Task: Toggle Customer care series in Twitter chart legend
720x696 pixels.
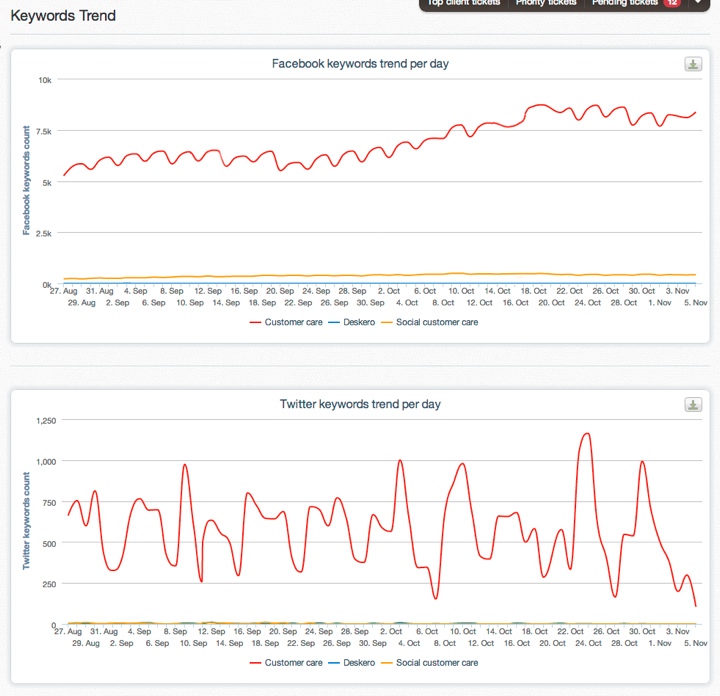Action: click(x=286, y=663)
